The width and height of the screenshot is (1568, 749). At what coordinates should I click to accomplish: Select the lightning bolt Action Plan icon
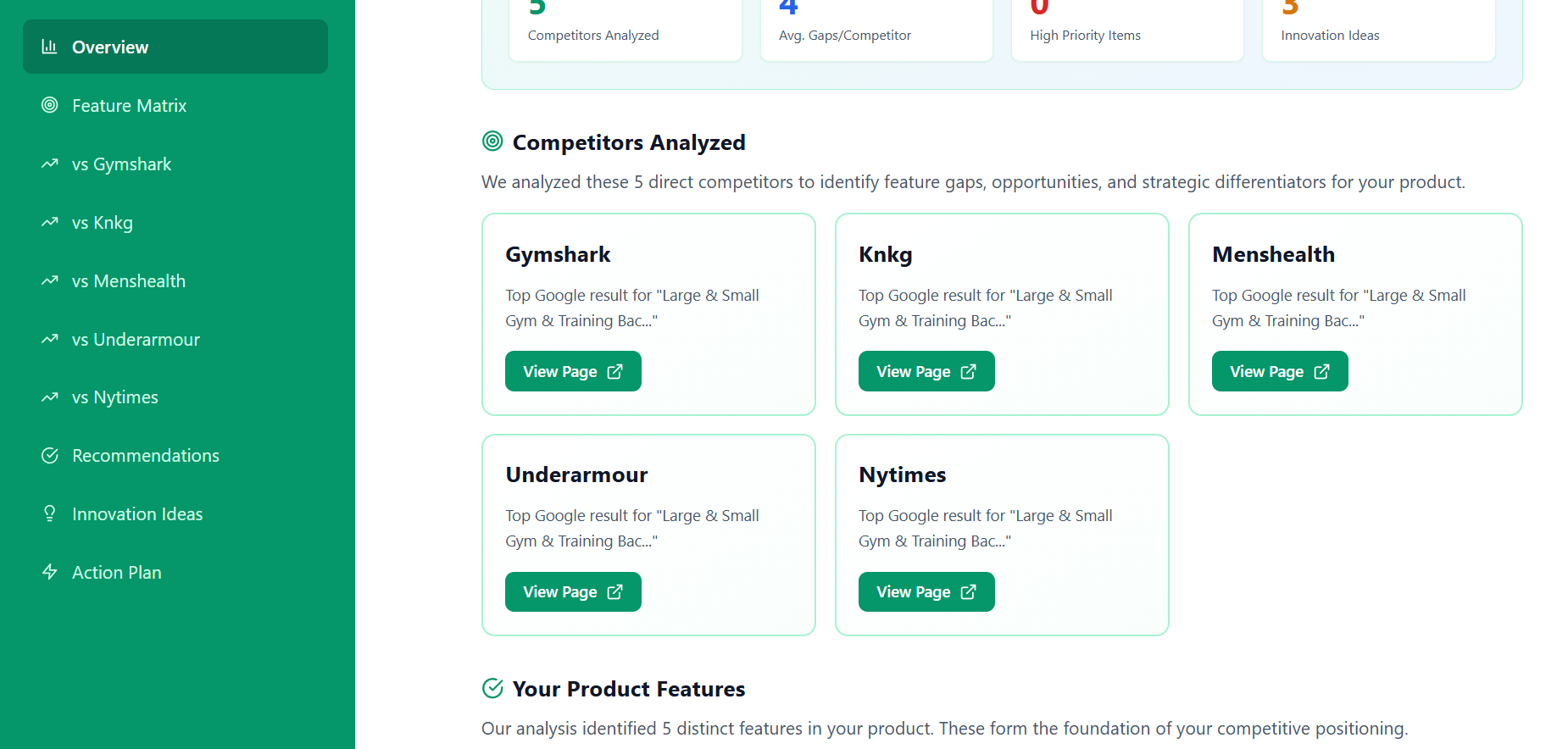(50, 572)
